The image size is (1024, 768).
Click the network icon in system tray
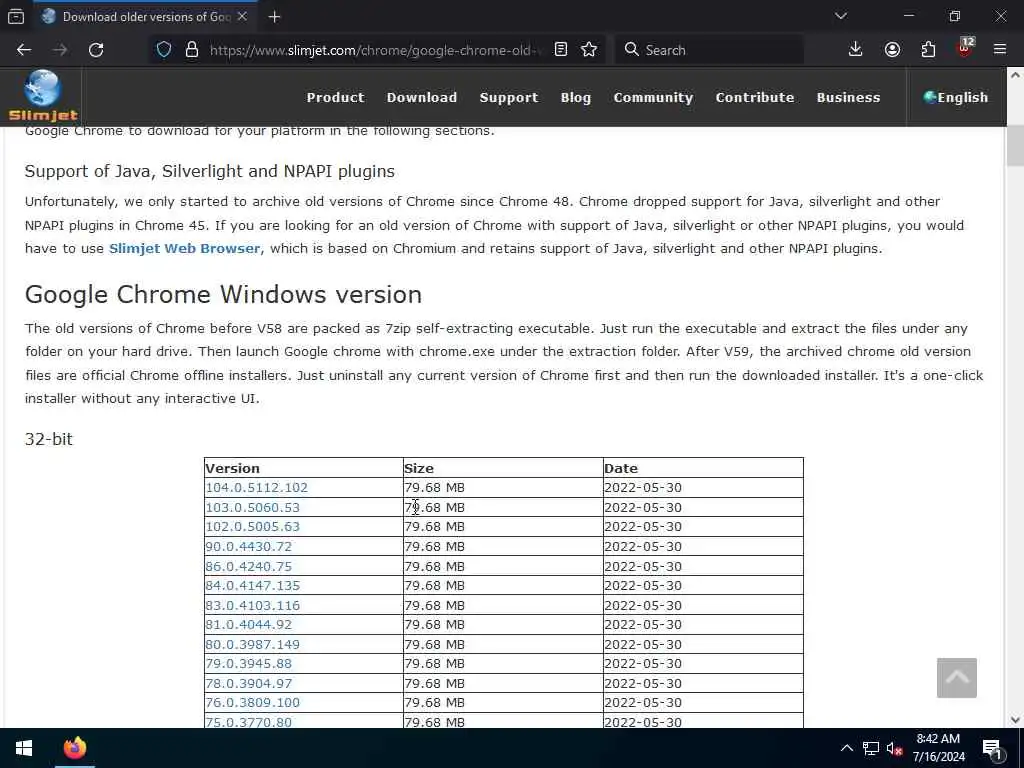click(x=871, y=748)
